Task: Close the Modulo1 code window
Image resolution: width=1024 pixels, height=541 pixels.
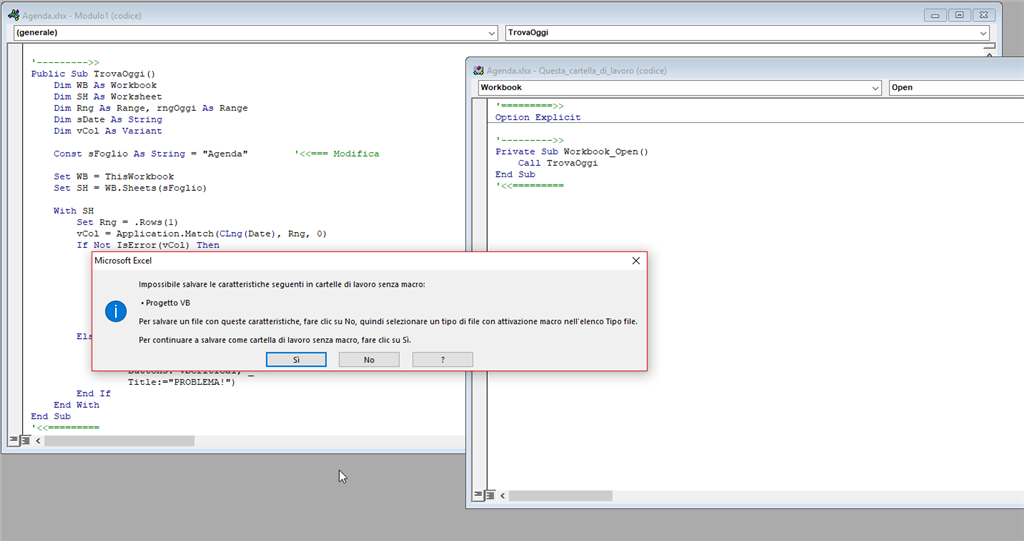Action: 984,15
